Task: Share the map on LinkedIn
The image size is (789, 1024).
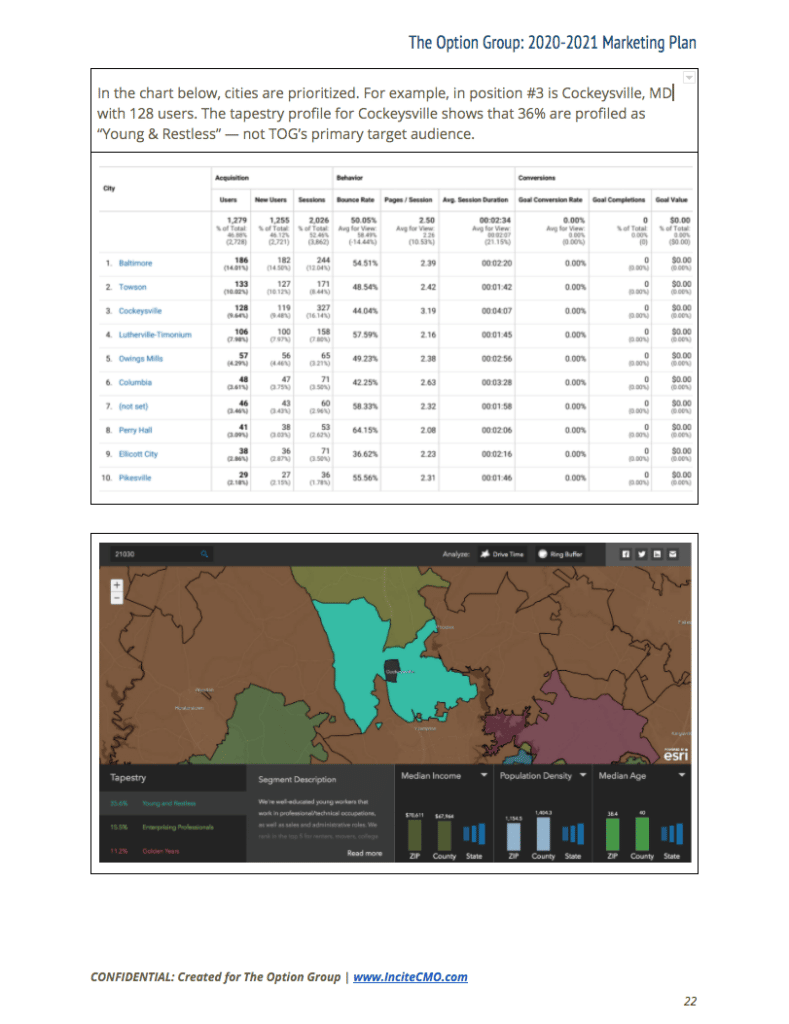Action: pos(657,554)
